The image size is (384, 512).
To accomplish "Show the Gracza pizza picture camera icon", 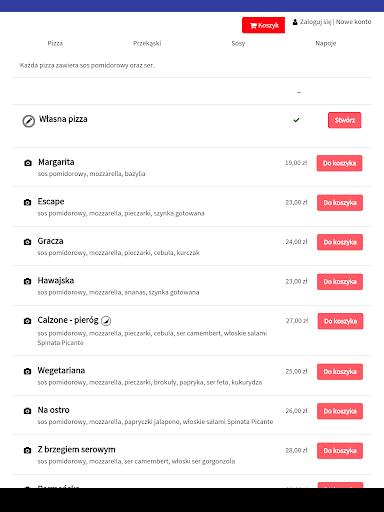I will pyautogui.click(x=27, y=242).
